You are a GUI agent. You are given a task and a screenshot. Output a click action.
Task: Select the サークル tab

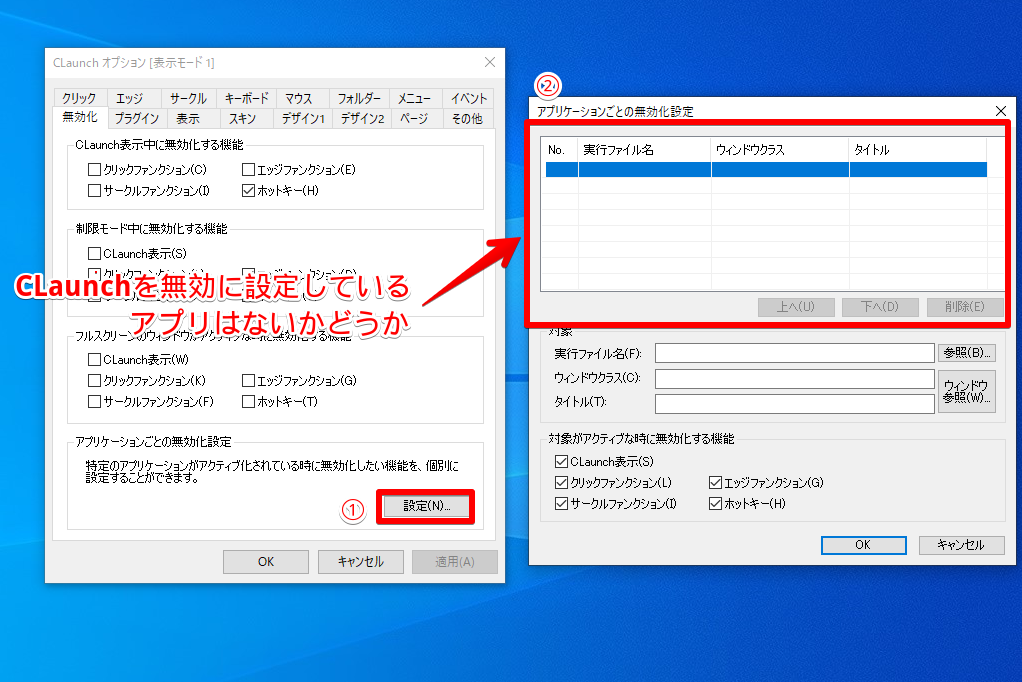[x=188, y=98]
